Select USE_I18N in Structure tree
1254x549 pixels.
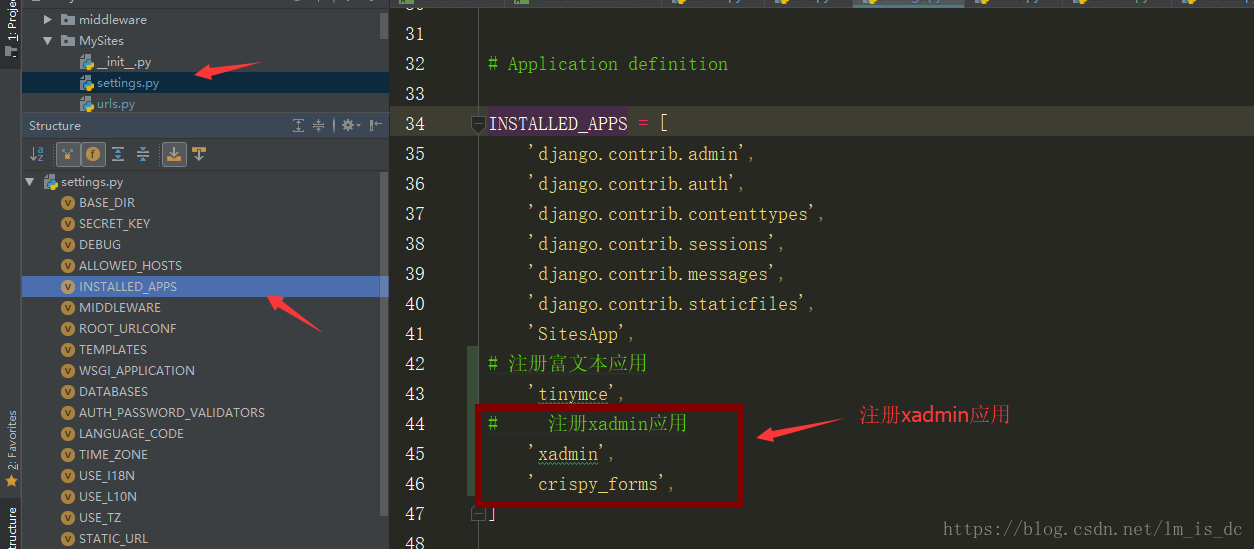[107, 476]
